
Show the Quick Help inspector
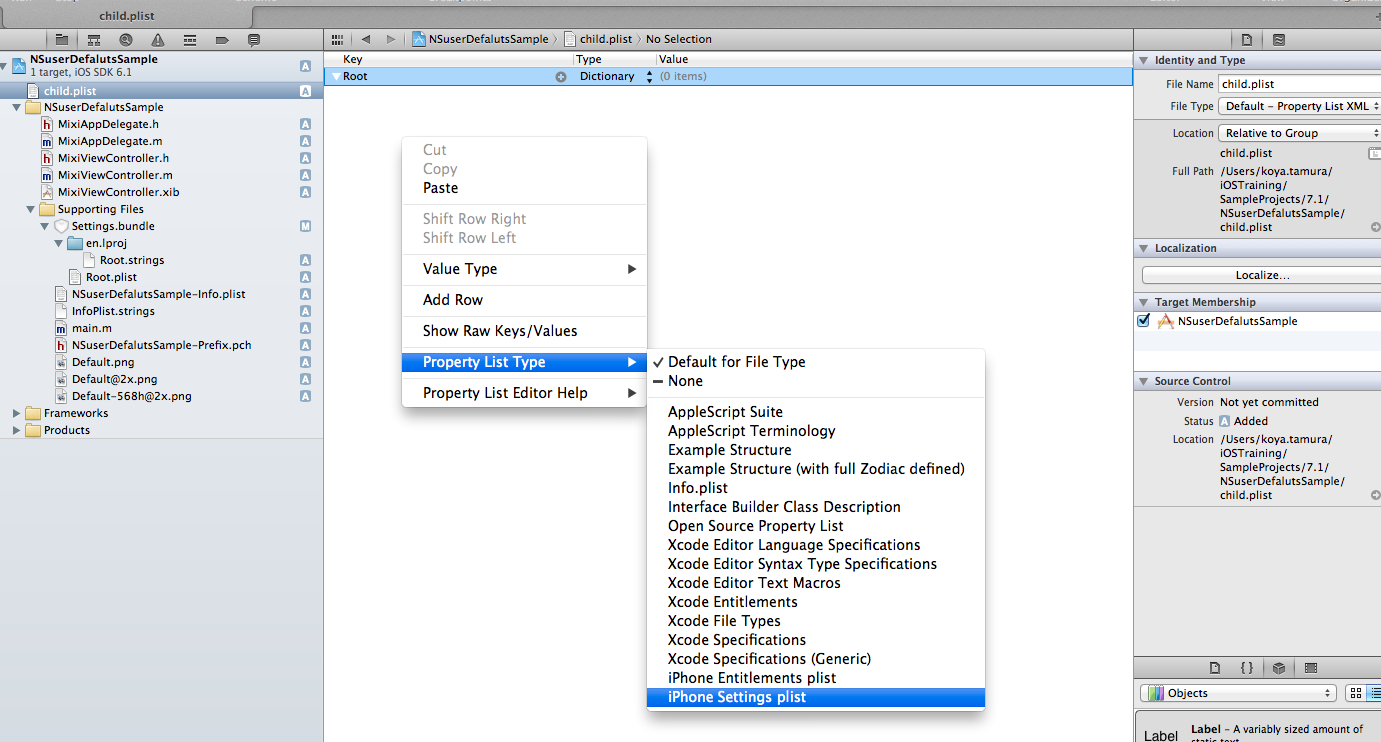tap(1279, 40)
